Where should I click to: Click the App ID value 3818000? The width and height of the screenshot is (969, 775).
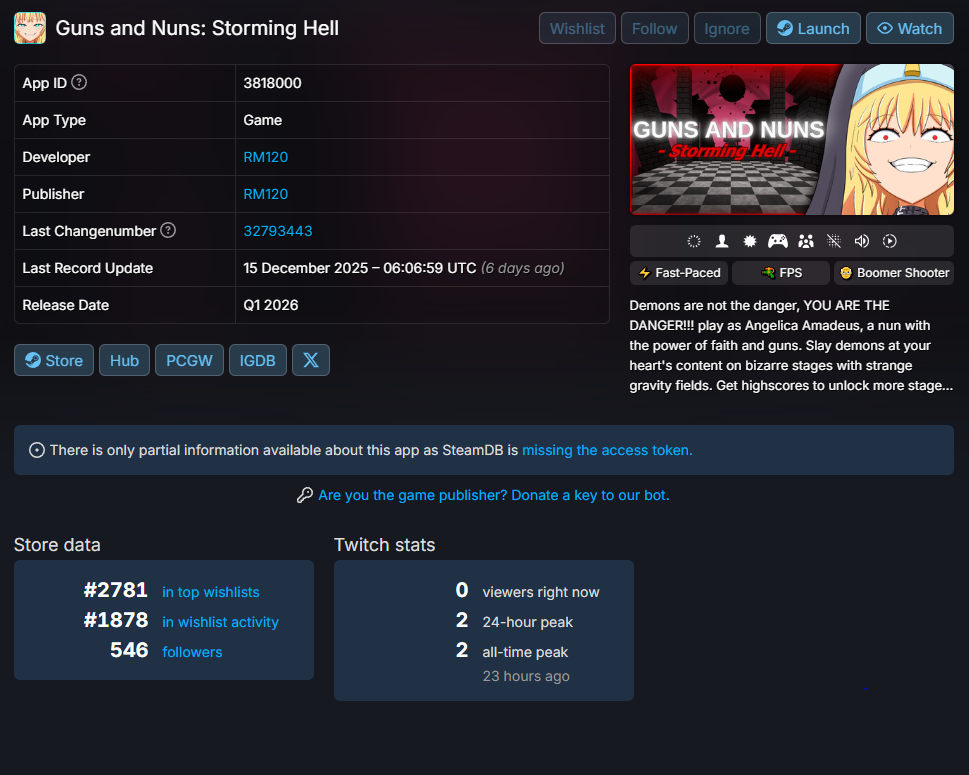pos(273,83)
